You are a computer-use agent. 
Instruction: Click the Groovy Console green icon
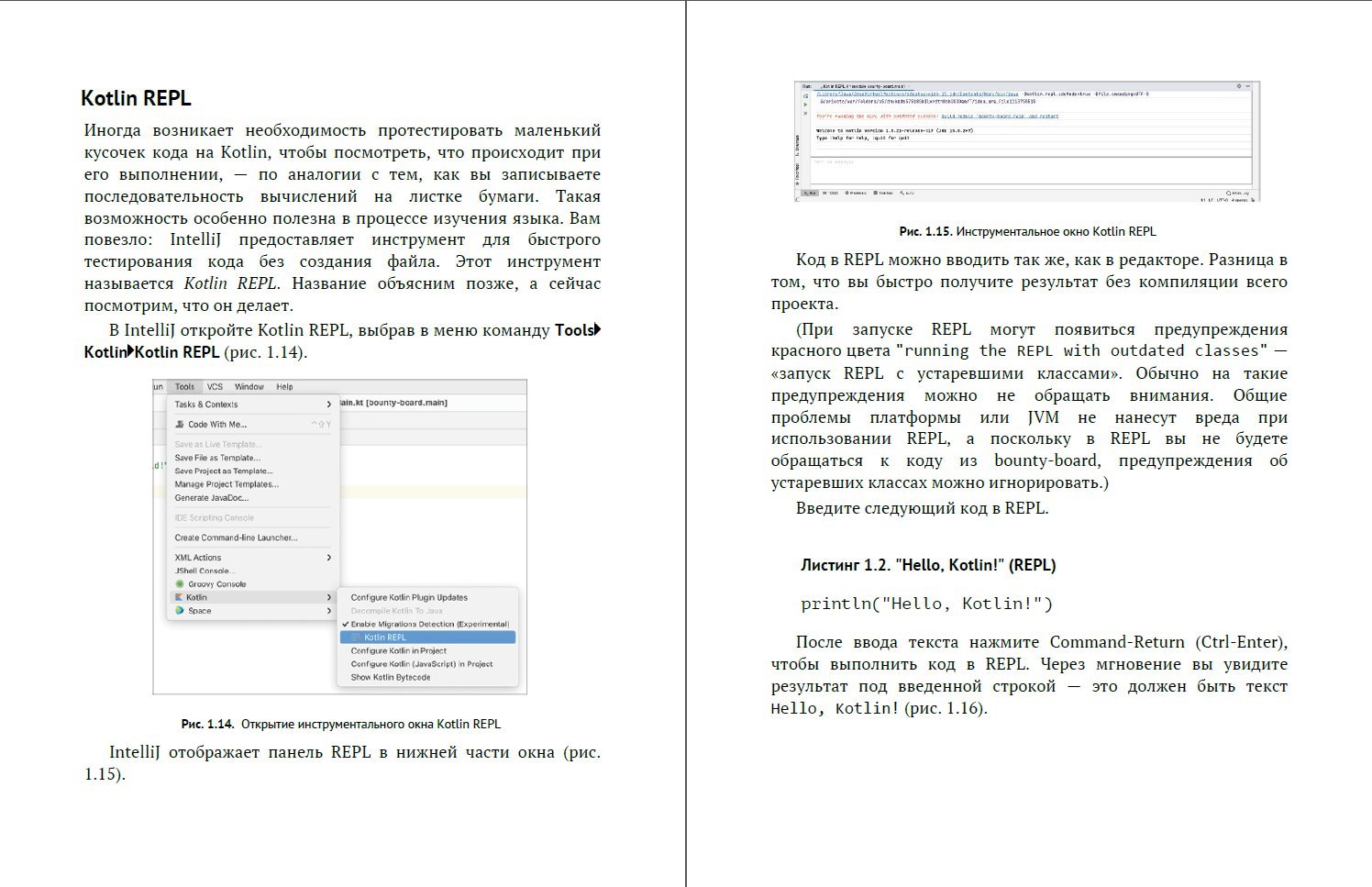[180, 584]
